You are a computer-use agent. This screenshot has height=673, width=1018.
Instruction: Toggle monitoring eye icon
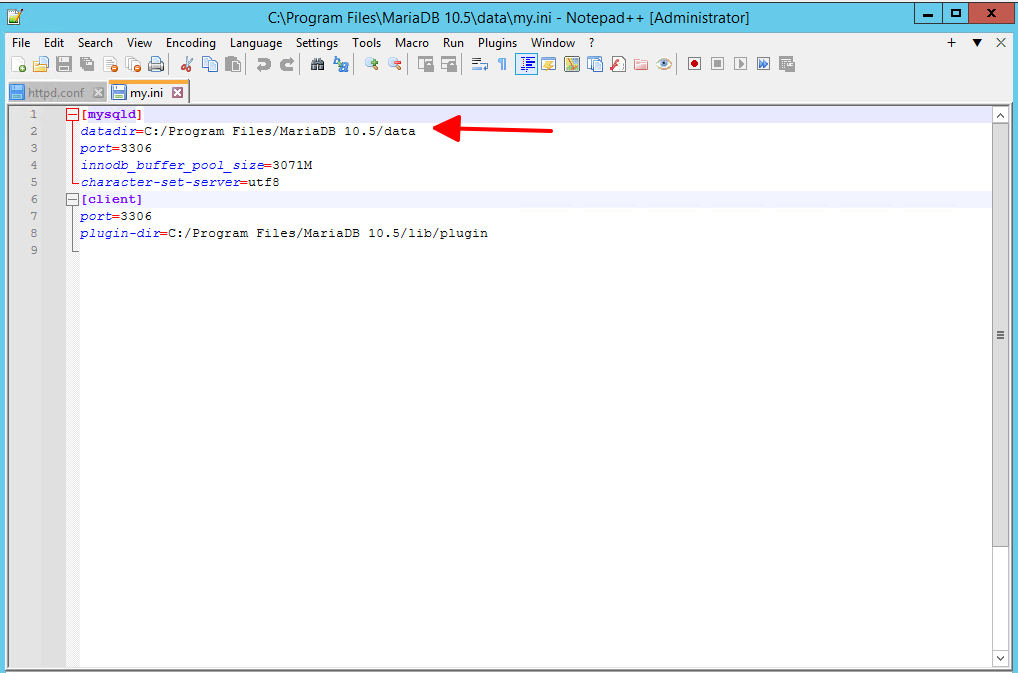(x=664, y=64)
